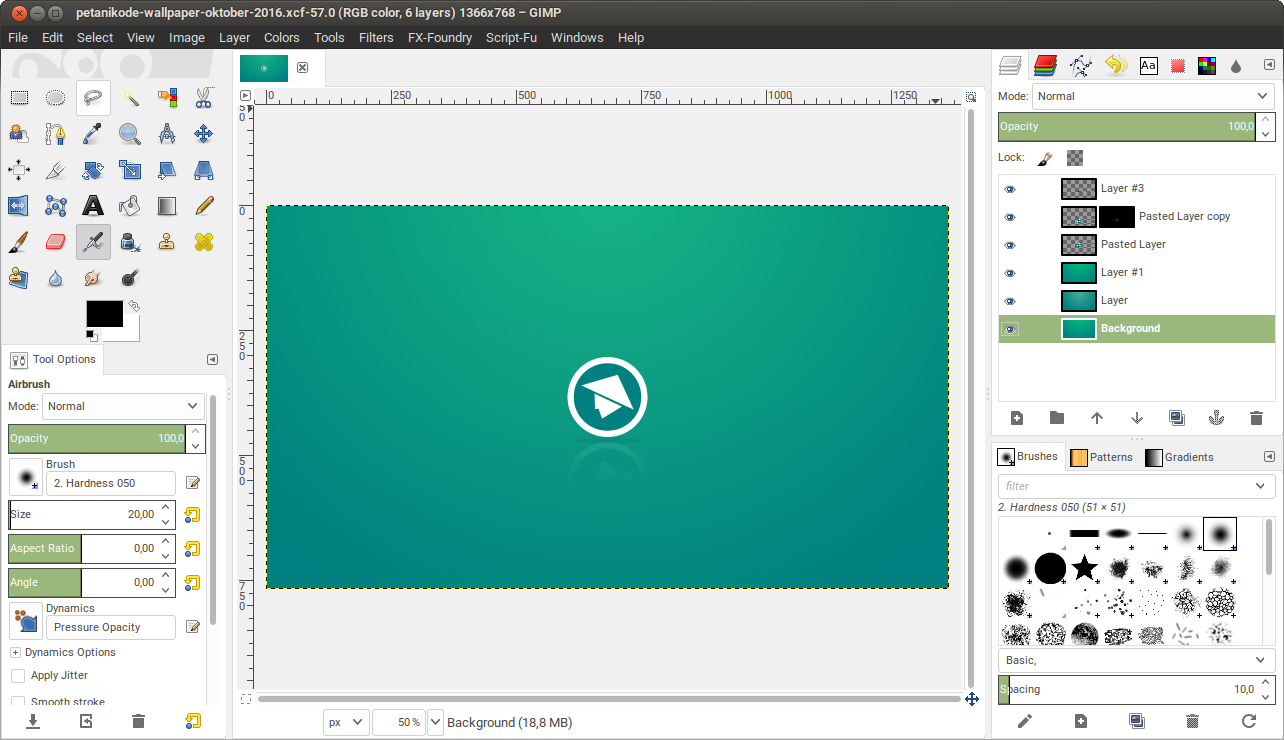Image resolution: width=1284 pixels, height=740 pixels.
Task: Hide the Background layer
Action: pyautogui.click(x=1010, y=328)
